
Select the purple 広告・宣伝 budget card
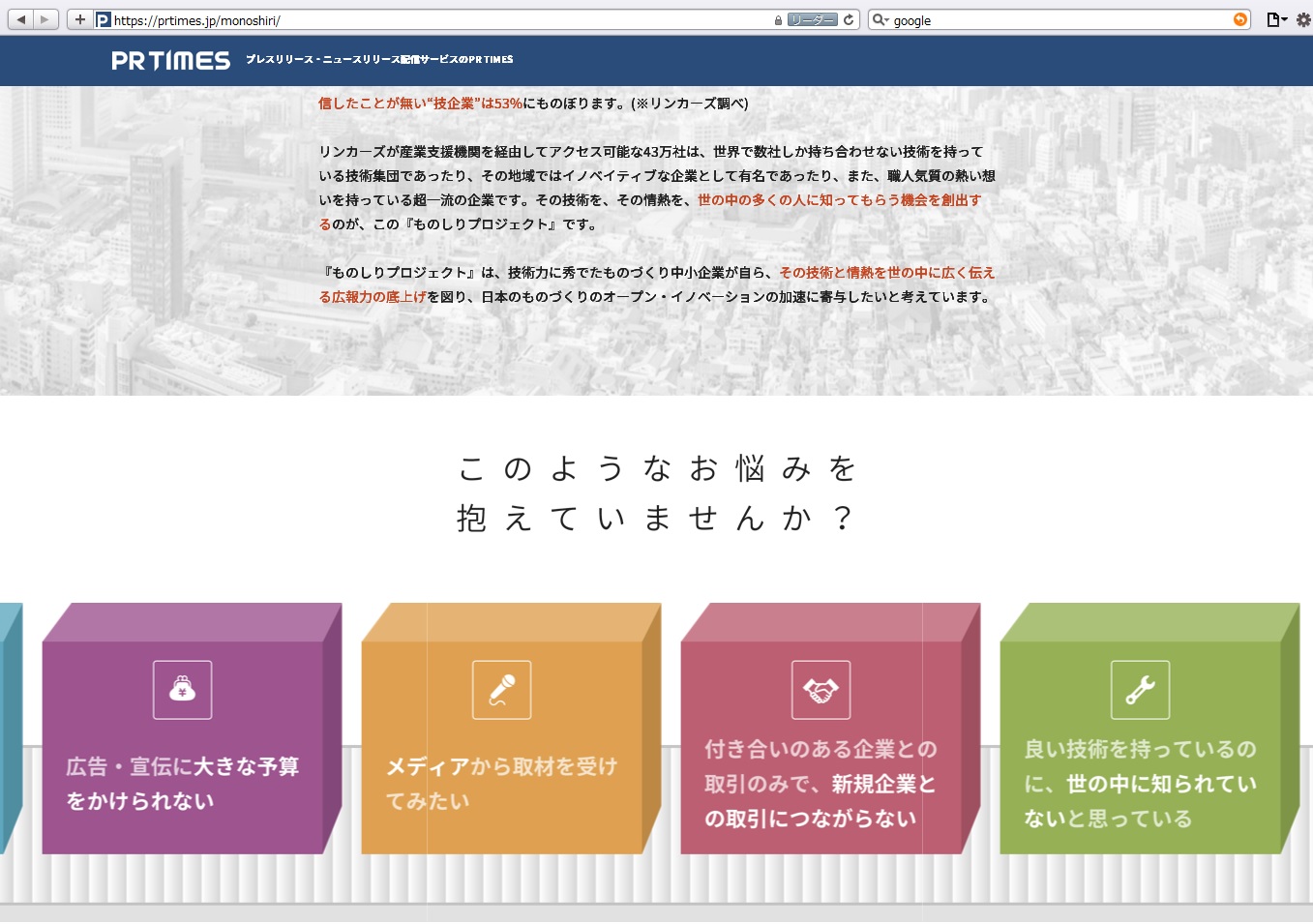pos(183,764)
